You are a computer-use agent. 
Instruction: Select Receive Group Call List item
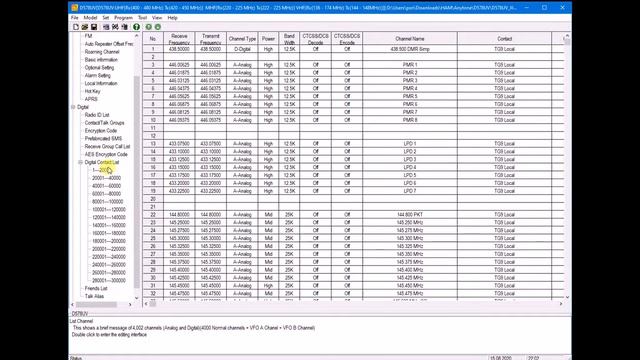pyautogui.click(x=107, y=147)
